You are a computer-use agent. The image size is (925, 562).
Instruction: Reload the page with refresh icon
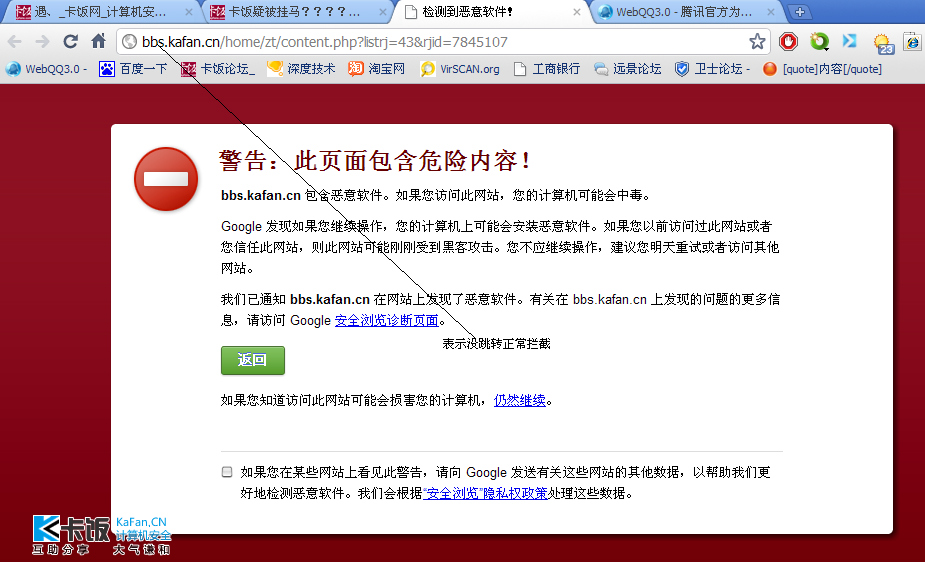tap(71, 41)
